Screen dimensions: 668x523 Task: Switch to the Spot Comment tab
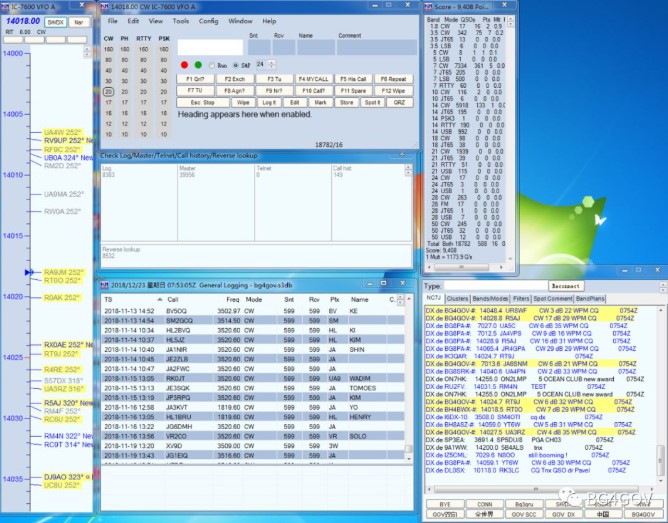[x=553, y=299]
